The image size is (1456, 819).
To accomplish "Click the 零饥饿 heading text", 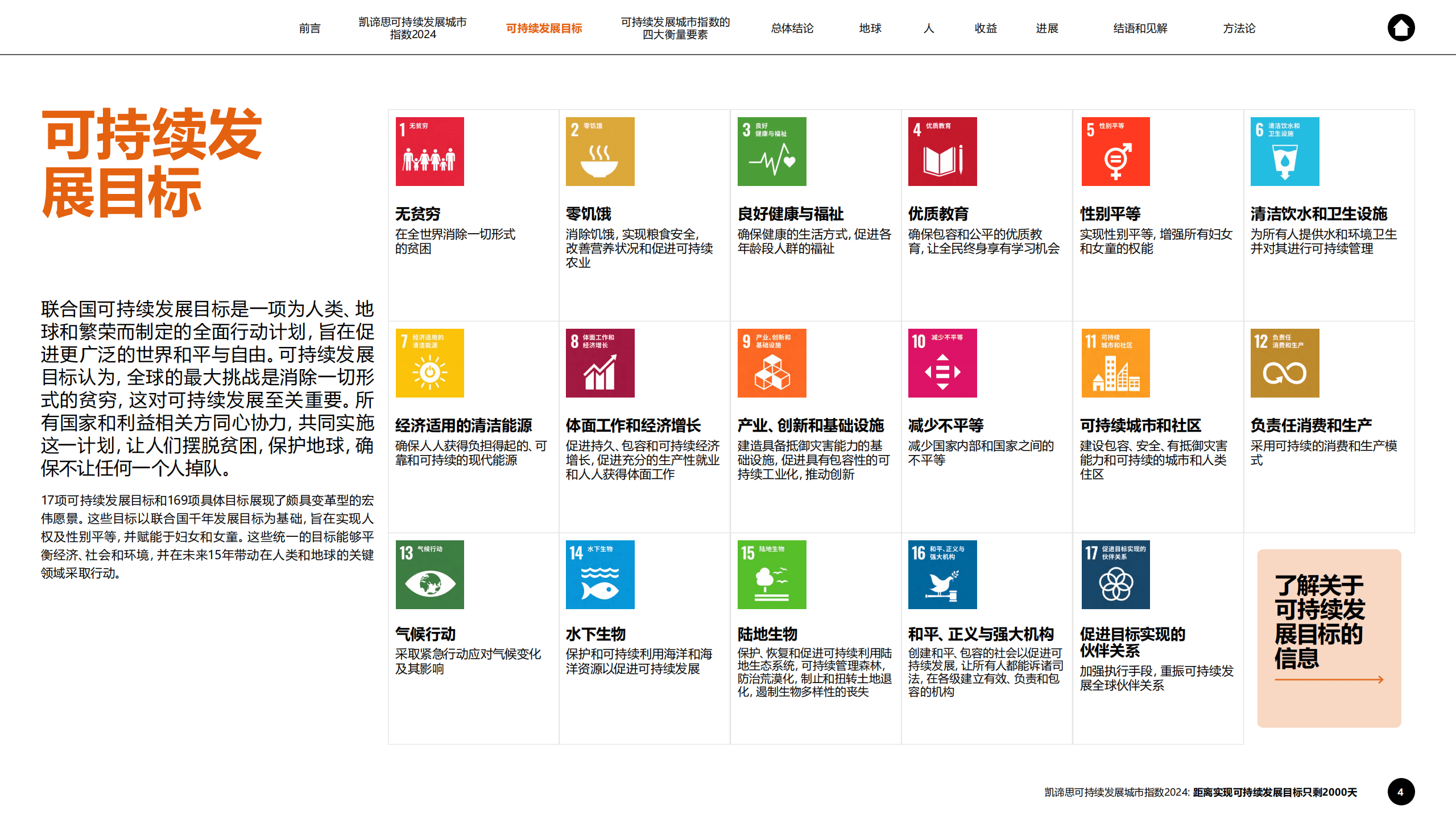I will click(x=589, y=214).
